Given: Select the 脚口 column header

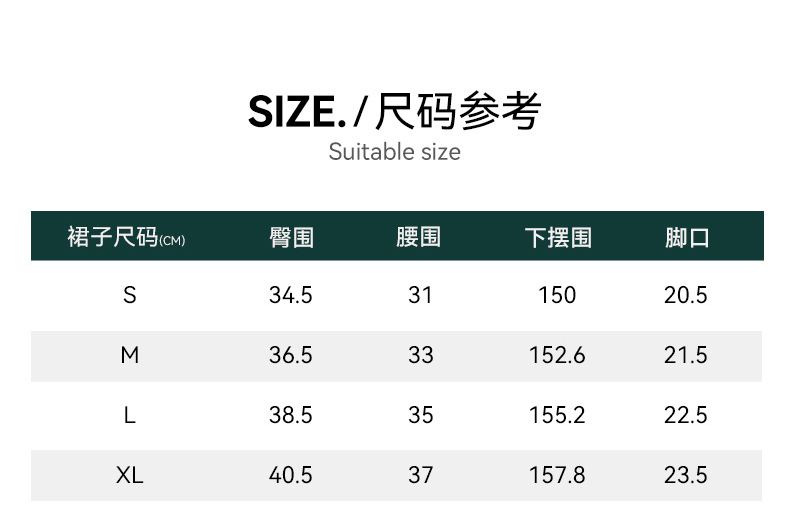Looking at the screenshot, I should 686,238.
